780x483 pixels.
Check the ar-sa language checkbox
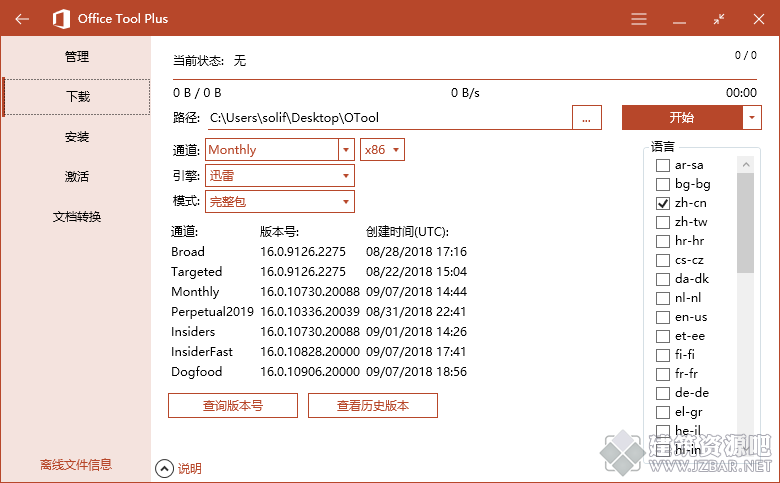[663, 165]
